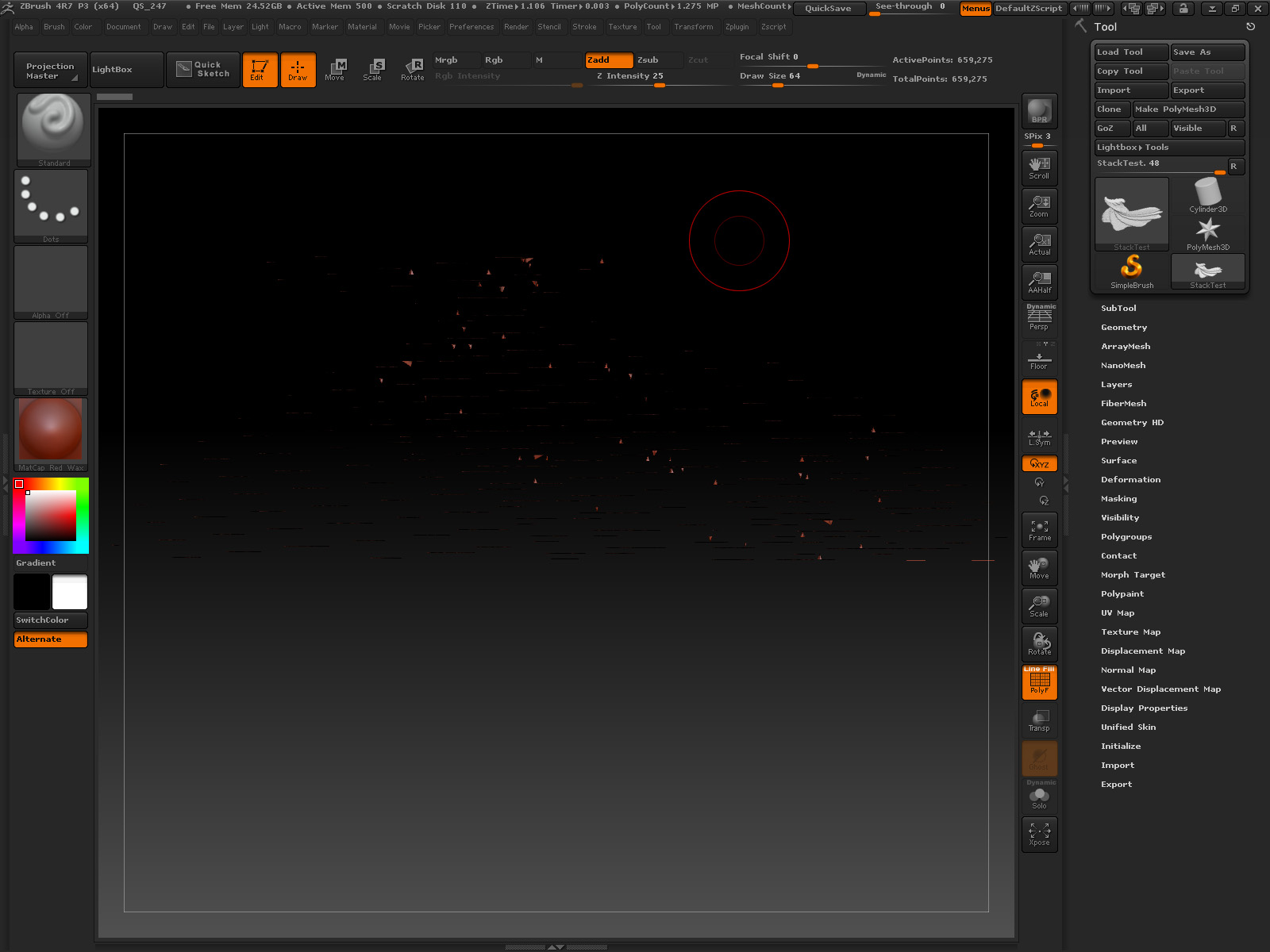The height and width of the screenshot is (952, 1270).
Task: Open Projection Master
Action: [51, 70]
